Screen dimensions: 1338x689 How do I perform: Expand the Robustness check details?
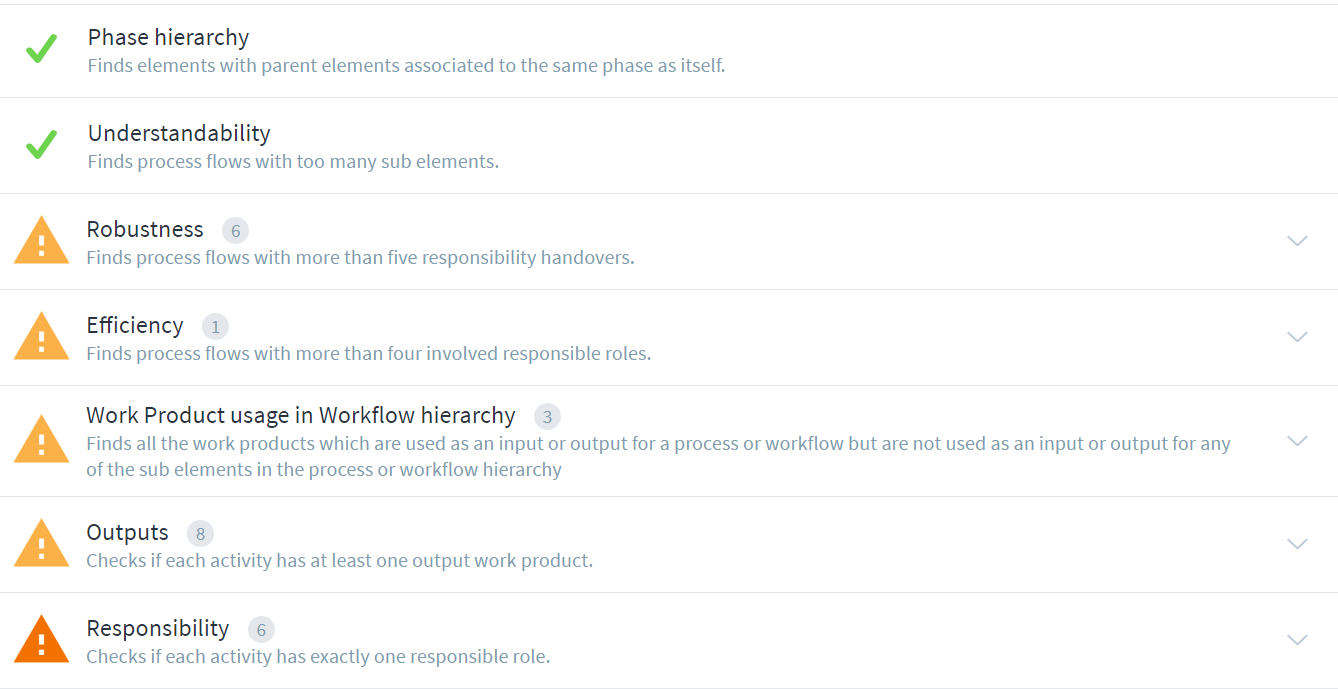(x=1297, y=241)
